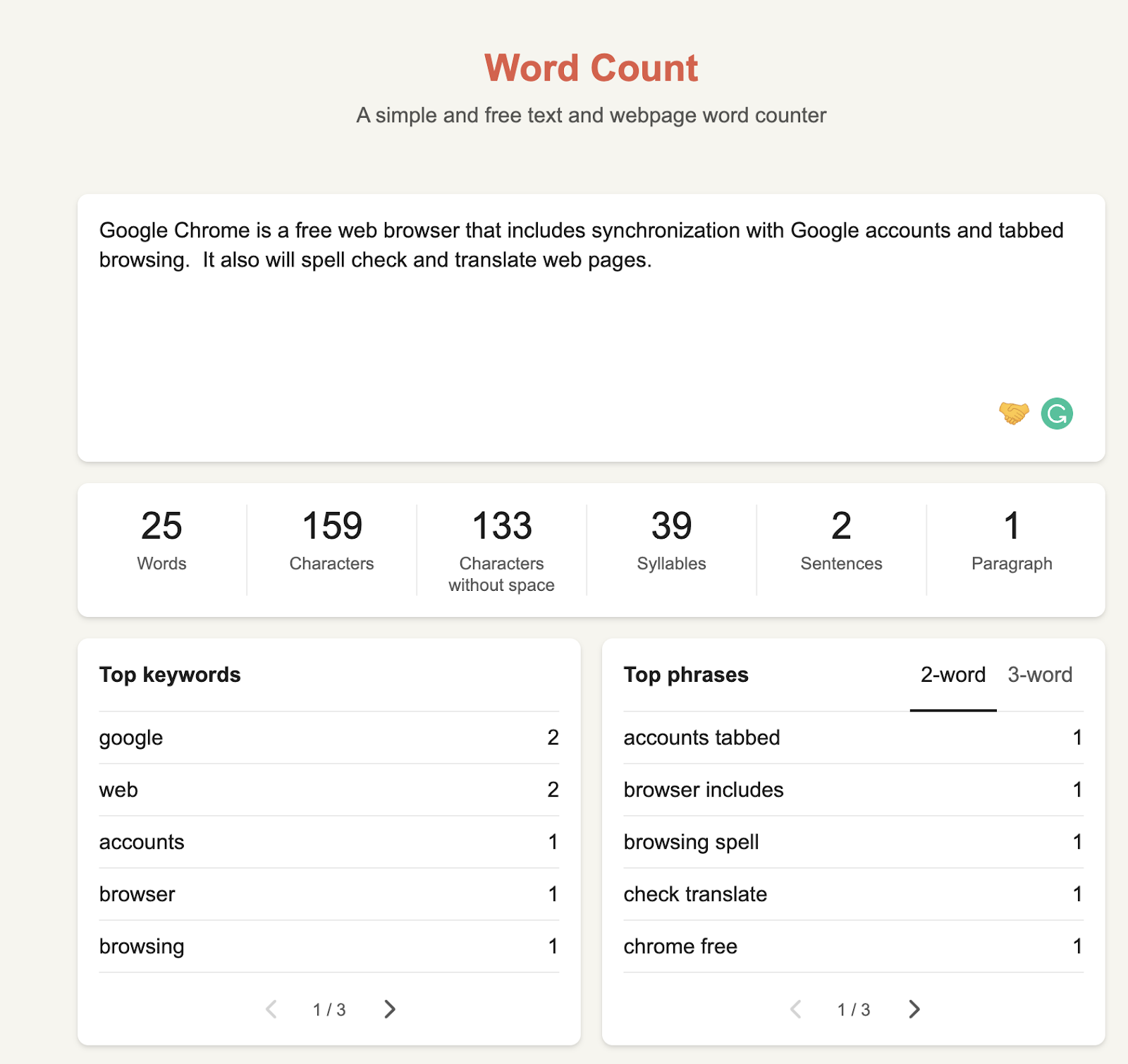Click the Word Count title
This screenshot has width=1128, height=1064.
coord(591,68)
